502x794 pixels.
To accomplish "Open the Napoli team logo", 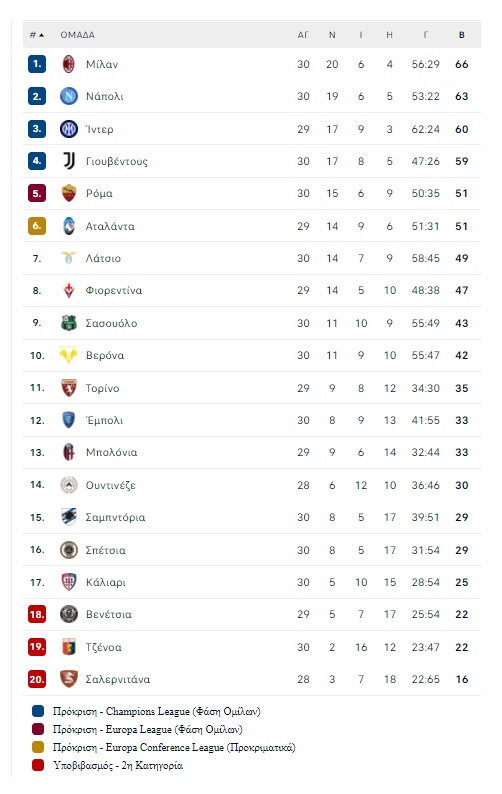I will click(68, 96).
